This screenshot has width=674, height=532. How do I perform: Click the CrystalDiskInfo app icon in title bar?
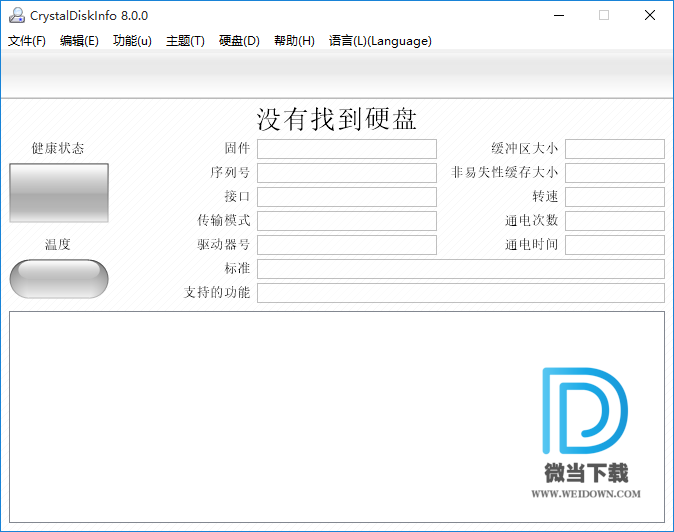tap(17, 15)
